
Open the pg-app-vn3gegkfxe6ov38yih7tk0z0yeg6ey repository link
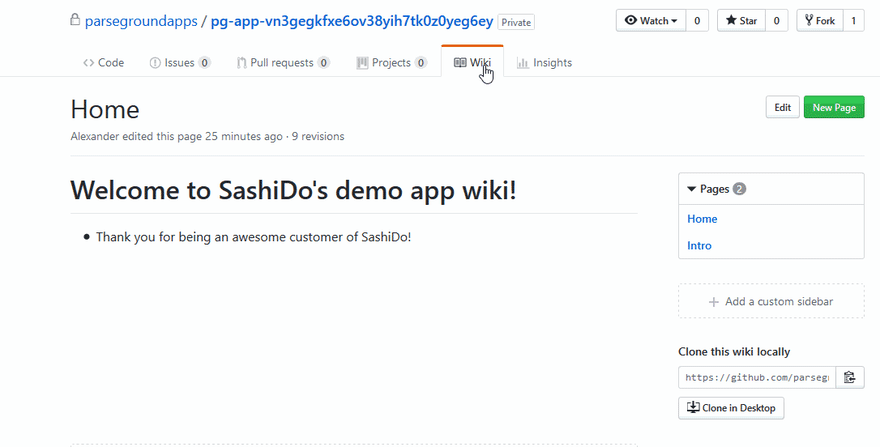352,21
